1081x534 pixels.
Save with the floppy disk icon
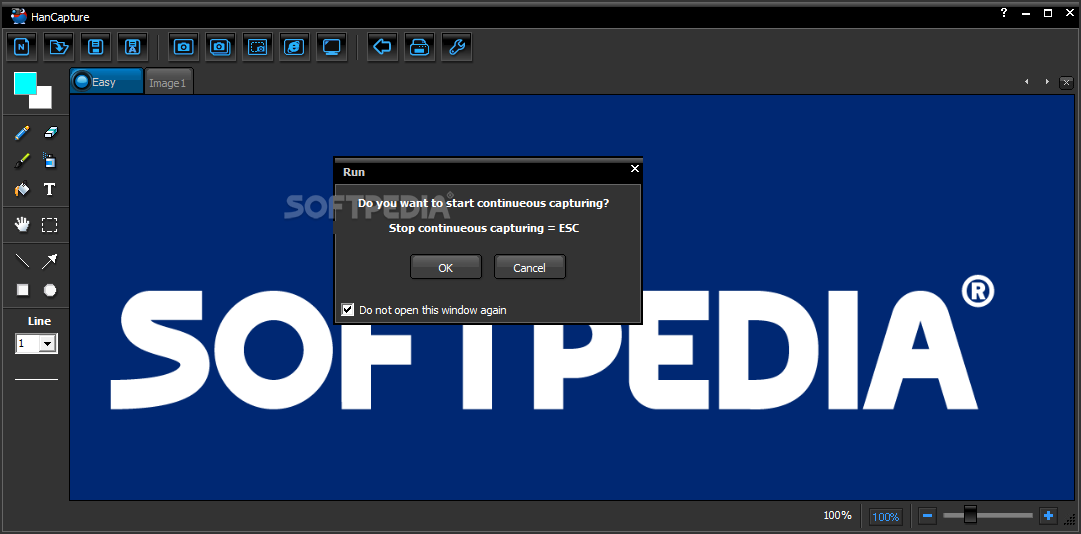96,47
